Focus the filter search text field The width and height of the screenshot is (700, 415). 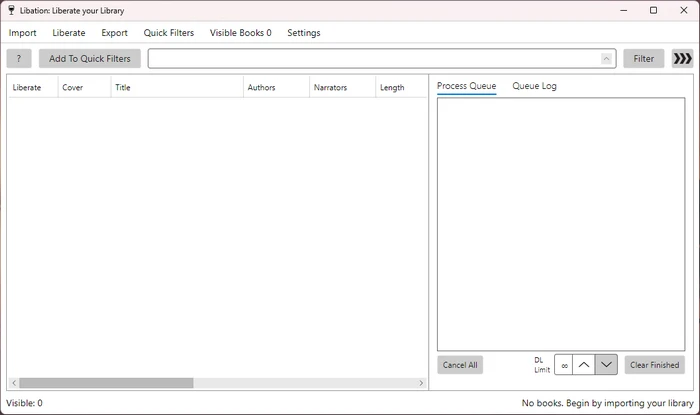tap(374, 59)
